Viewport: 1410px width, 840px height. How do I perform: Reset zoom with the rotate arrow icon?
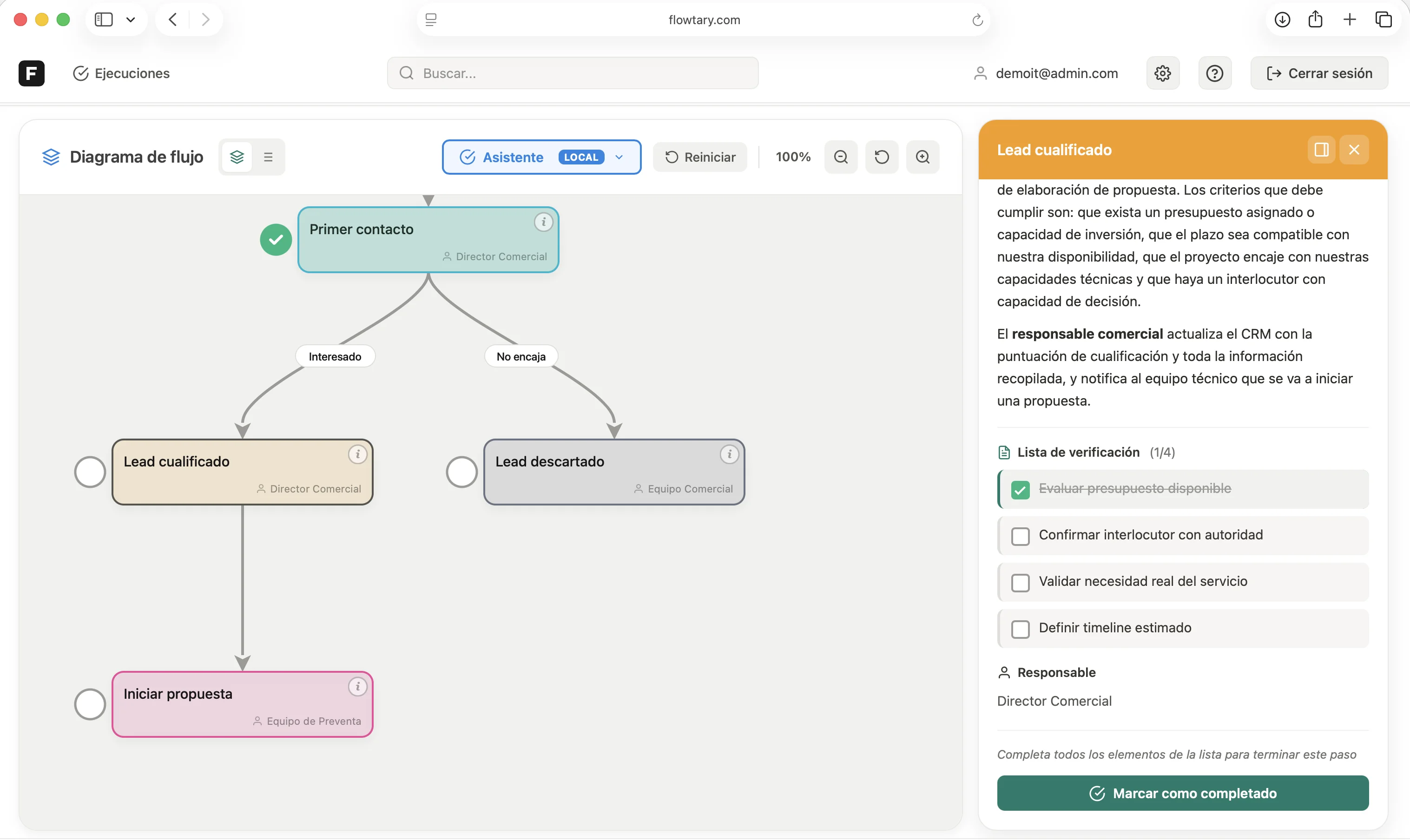click(881, 157)
